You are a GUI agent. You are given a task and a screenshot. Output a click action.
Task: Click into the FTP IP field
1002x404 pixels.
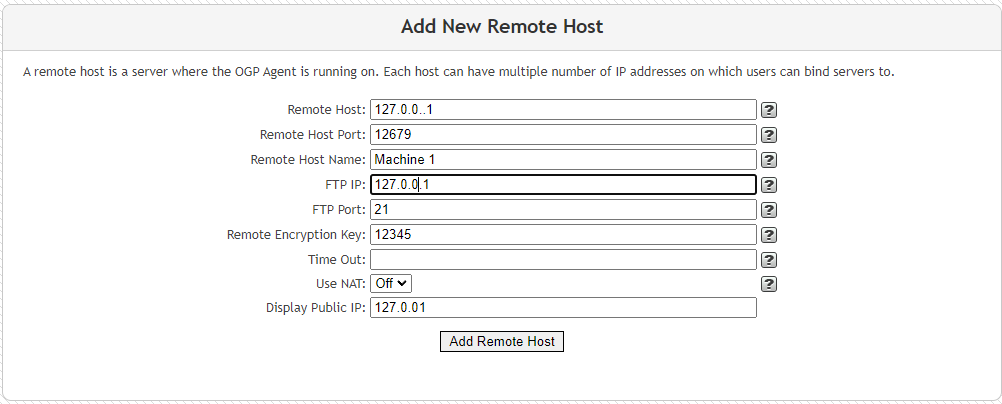(x=564, y=185)
